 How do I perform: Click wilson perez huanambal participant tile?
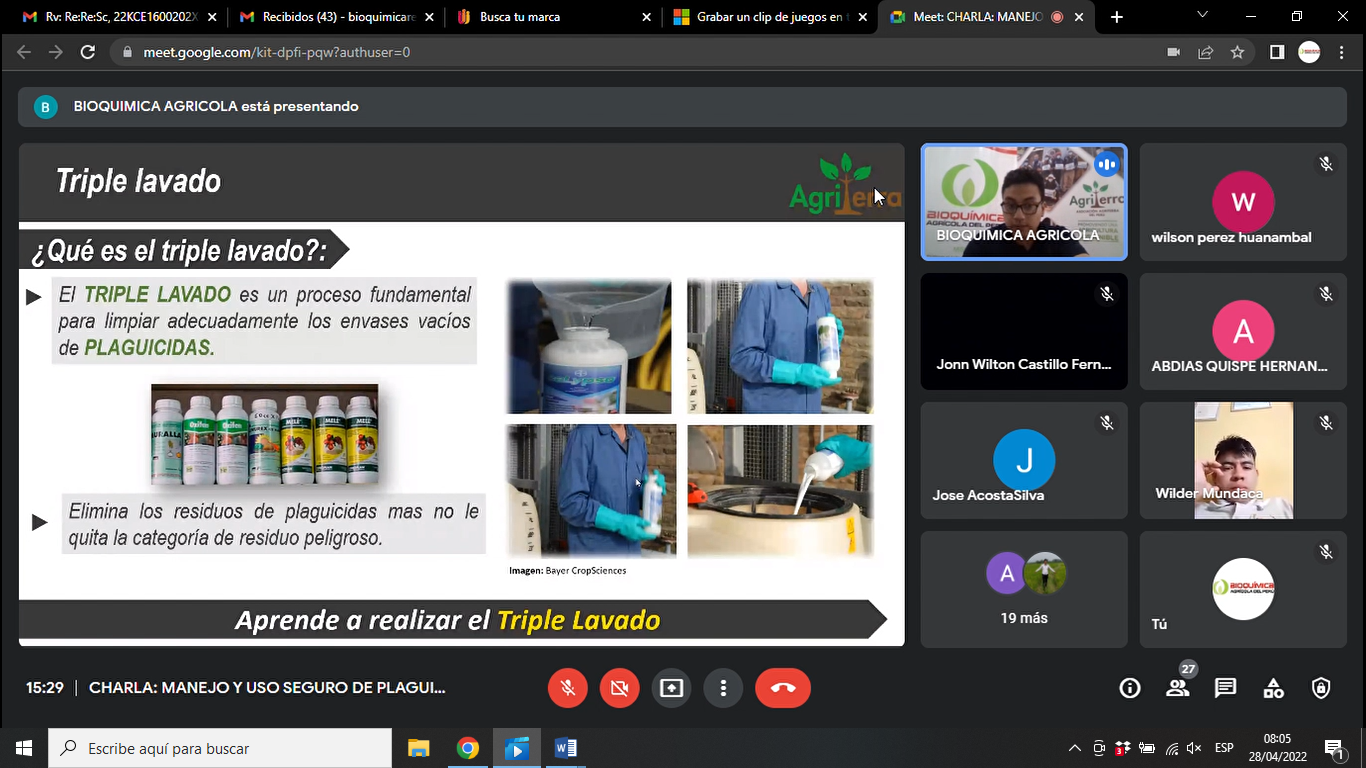click(1243, 202)
